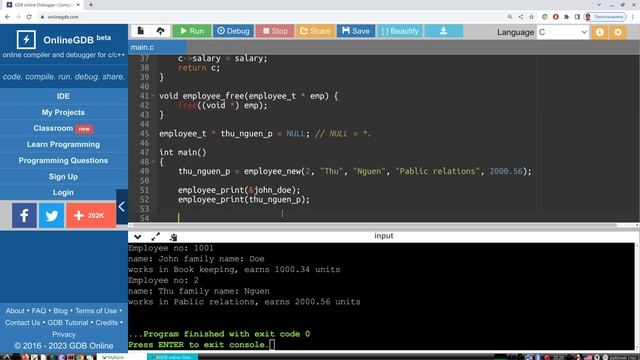Open Learn Programming in sidebar
This screenshot has width=640, height=360.
click(63, 144)
